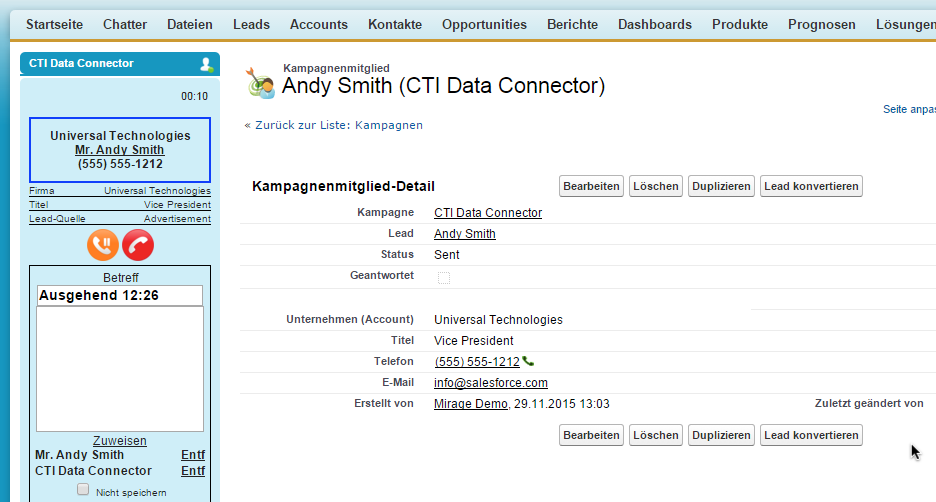Open the Startseite tab
Screen dimensions: 936x502
(x=54, y=24)
